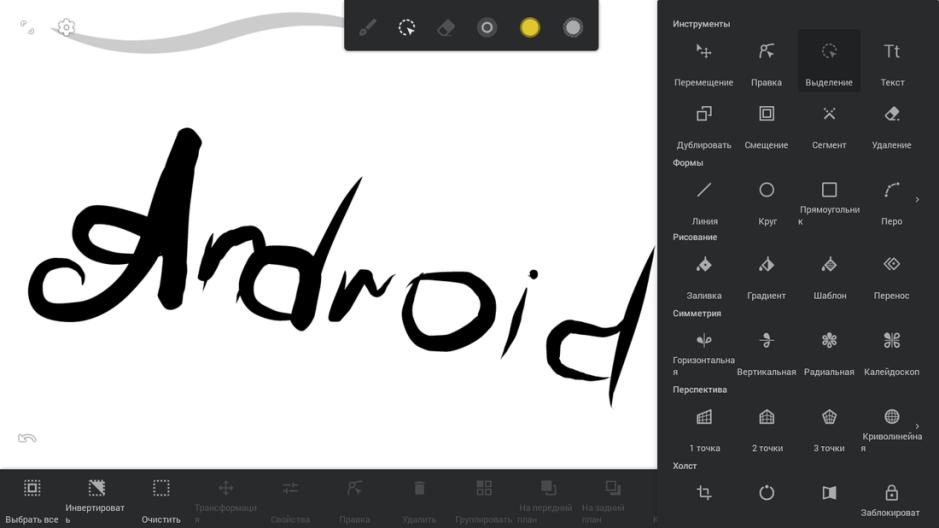The height and width of the screenshot is (528, 939).
Task: Click Очистить clear selection
Action: pyautogui.click(x=161, y=500)
